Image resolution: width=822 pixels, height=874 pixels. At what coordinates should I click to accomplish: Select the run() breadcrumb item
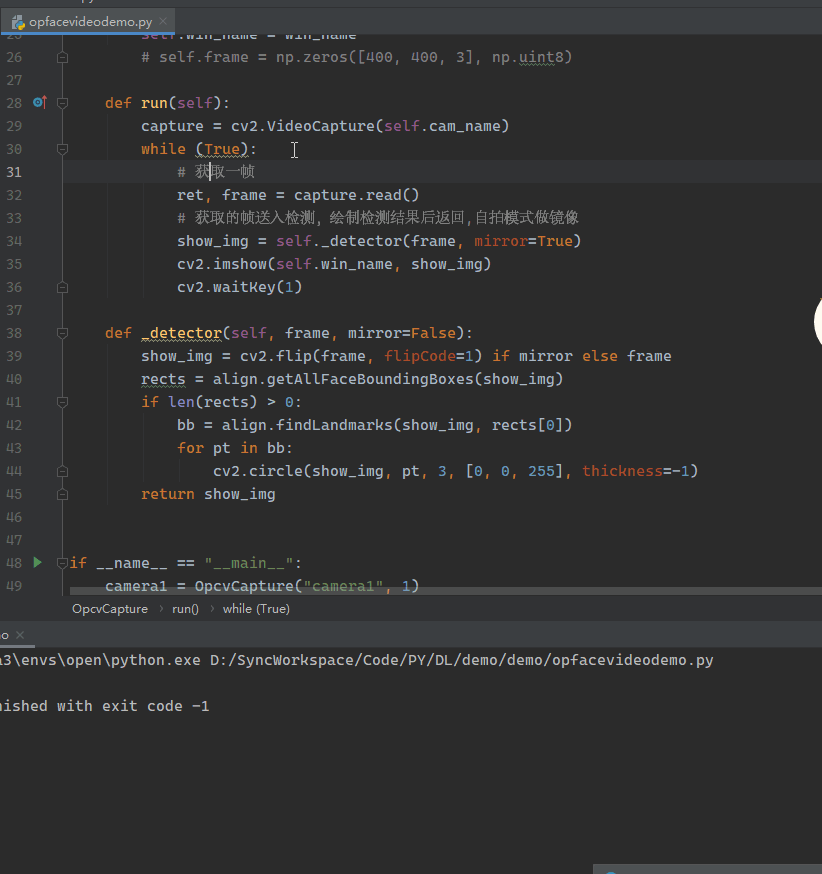185,609
